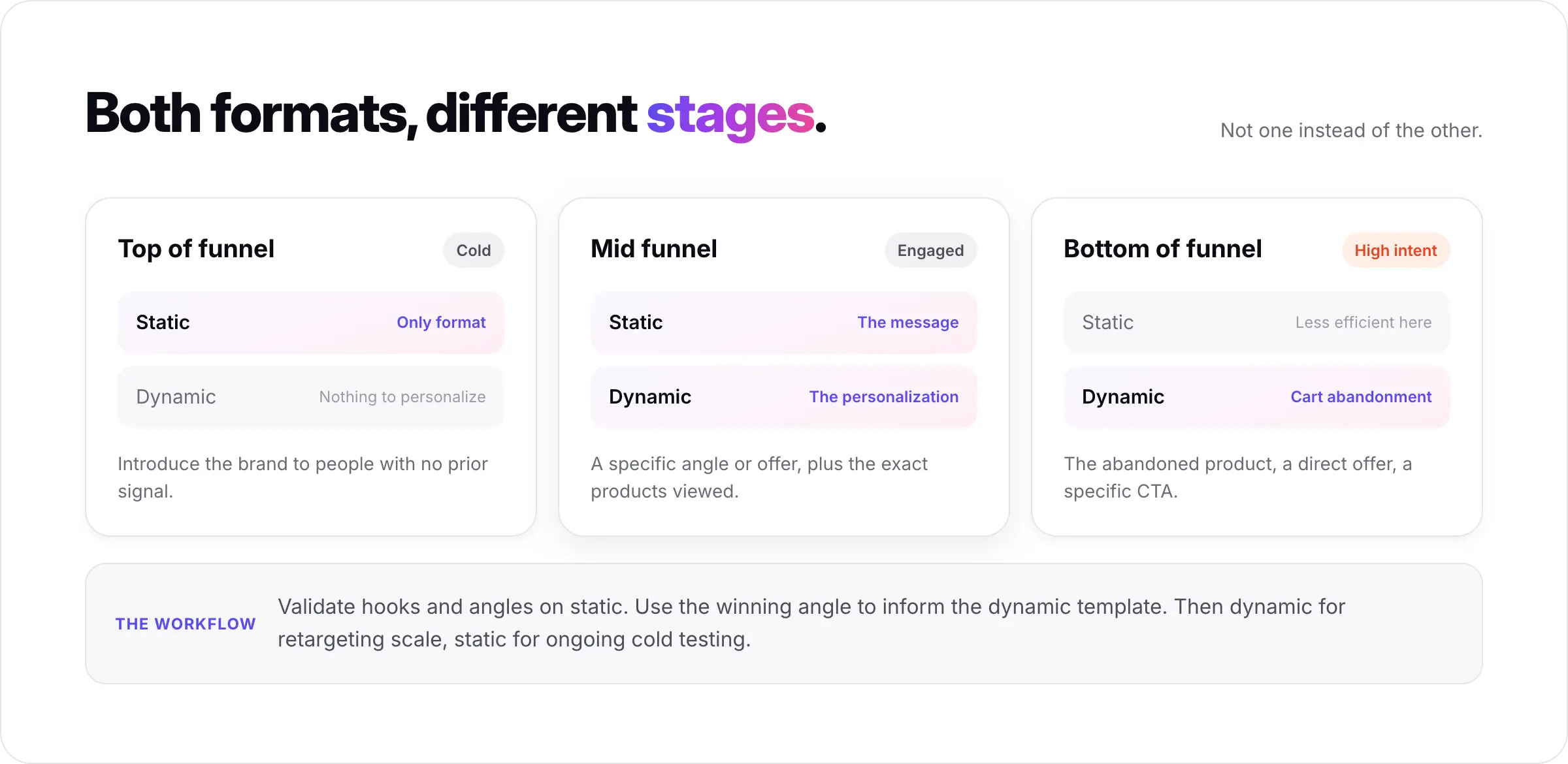The width and height of the screenshot is (1568, 764).
Task: Click the Dynamic row in Mid funnel
Action: pyautogui.click(x=784, y=397)
